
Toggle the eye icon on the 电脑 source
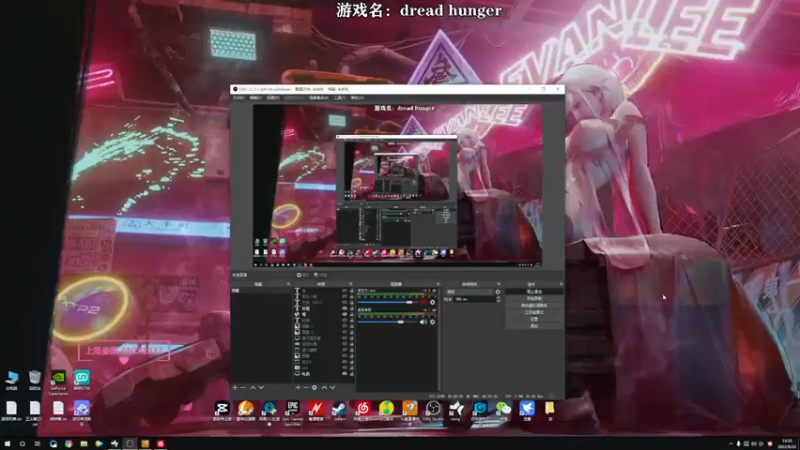point(345,374)
